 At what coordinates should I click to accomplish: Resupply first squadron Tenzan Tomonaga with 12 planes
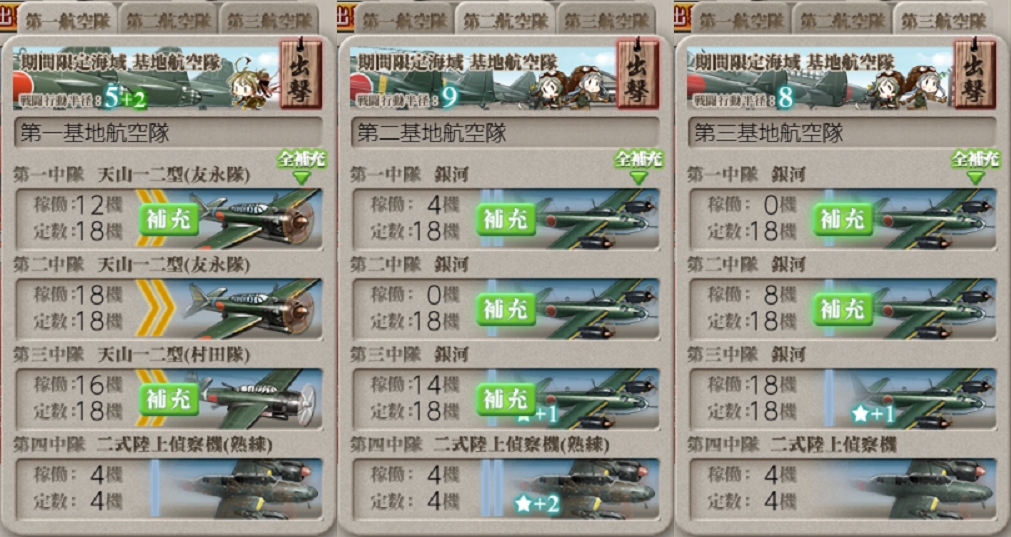coord(169,220)
